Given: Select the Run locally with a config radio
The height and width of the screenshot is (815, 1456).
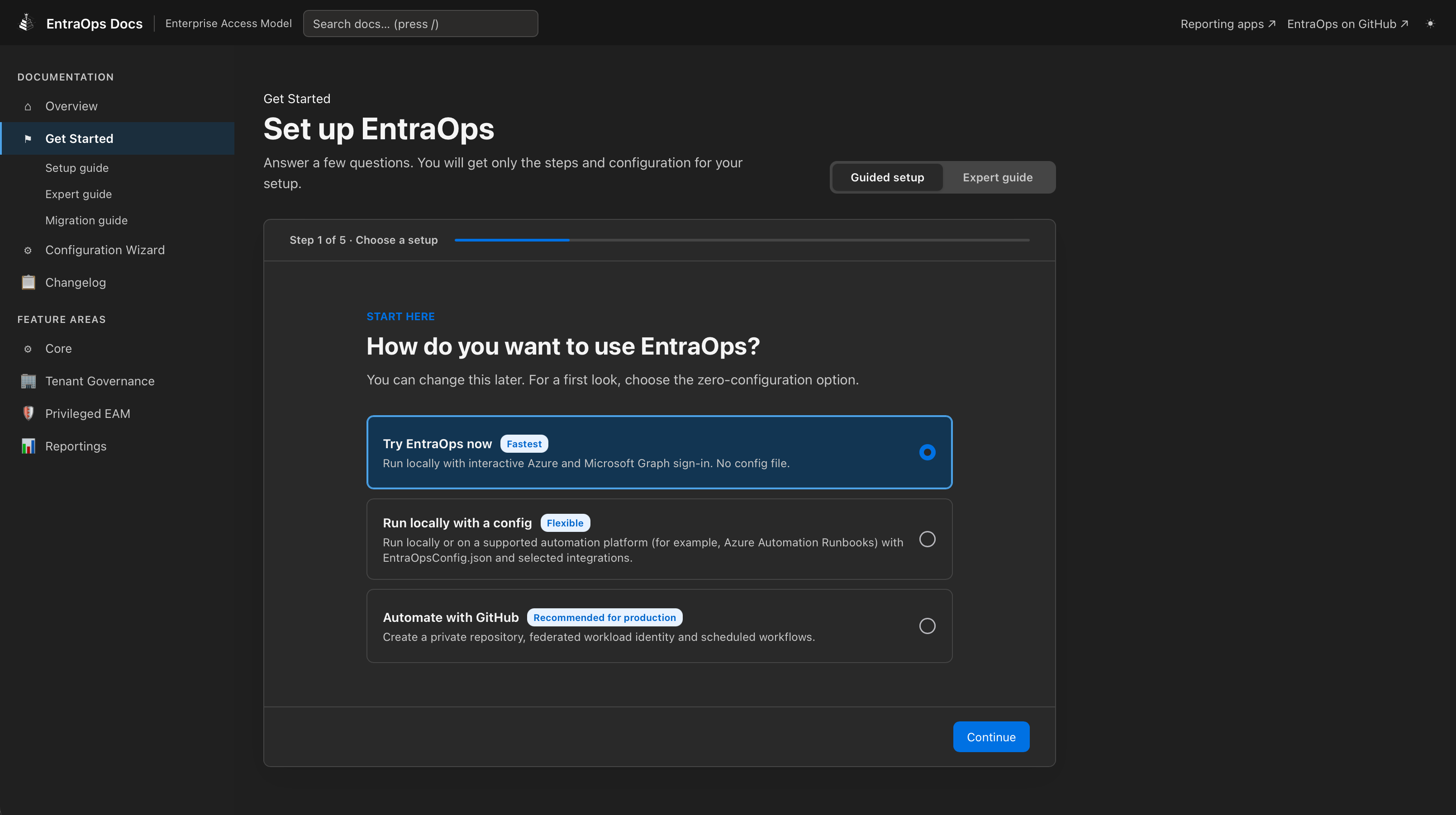Looking at the screenshot, I should point(927,539).
